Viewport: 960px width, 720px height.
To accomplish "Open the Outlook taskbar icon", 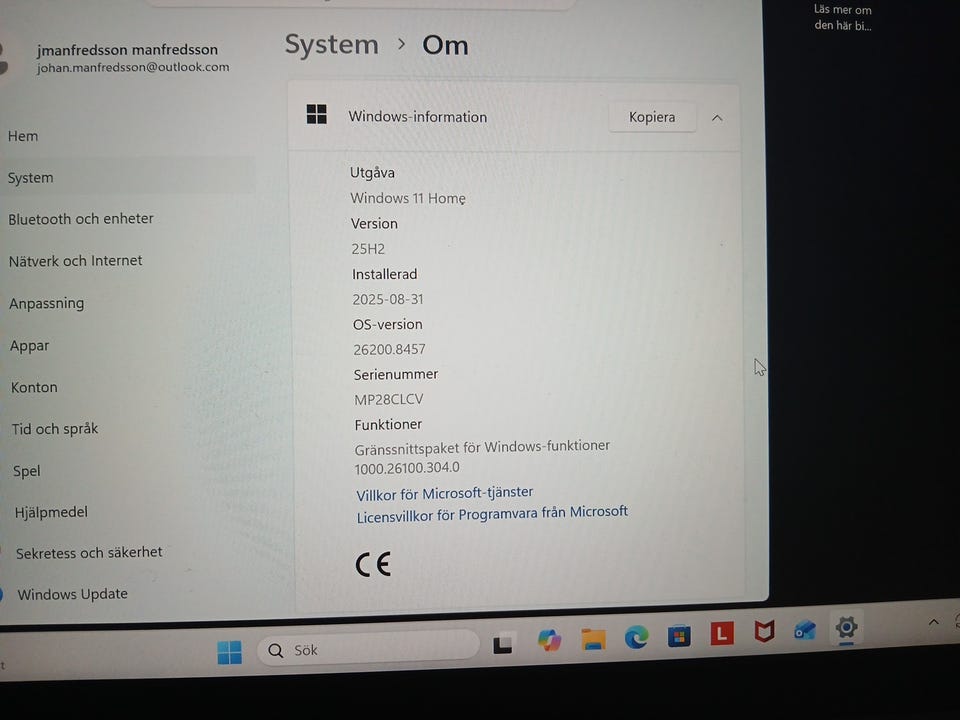I will pos(804,629).
